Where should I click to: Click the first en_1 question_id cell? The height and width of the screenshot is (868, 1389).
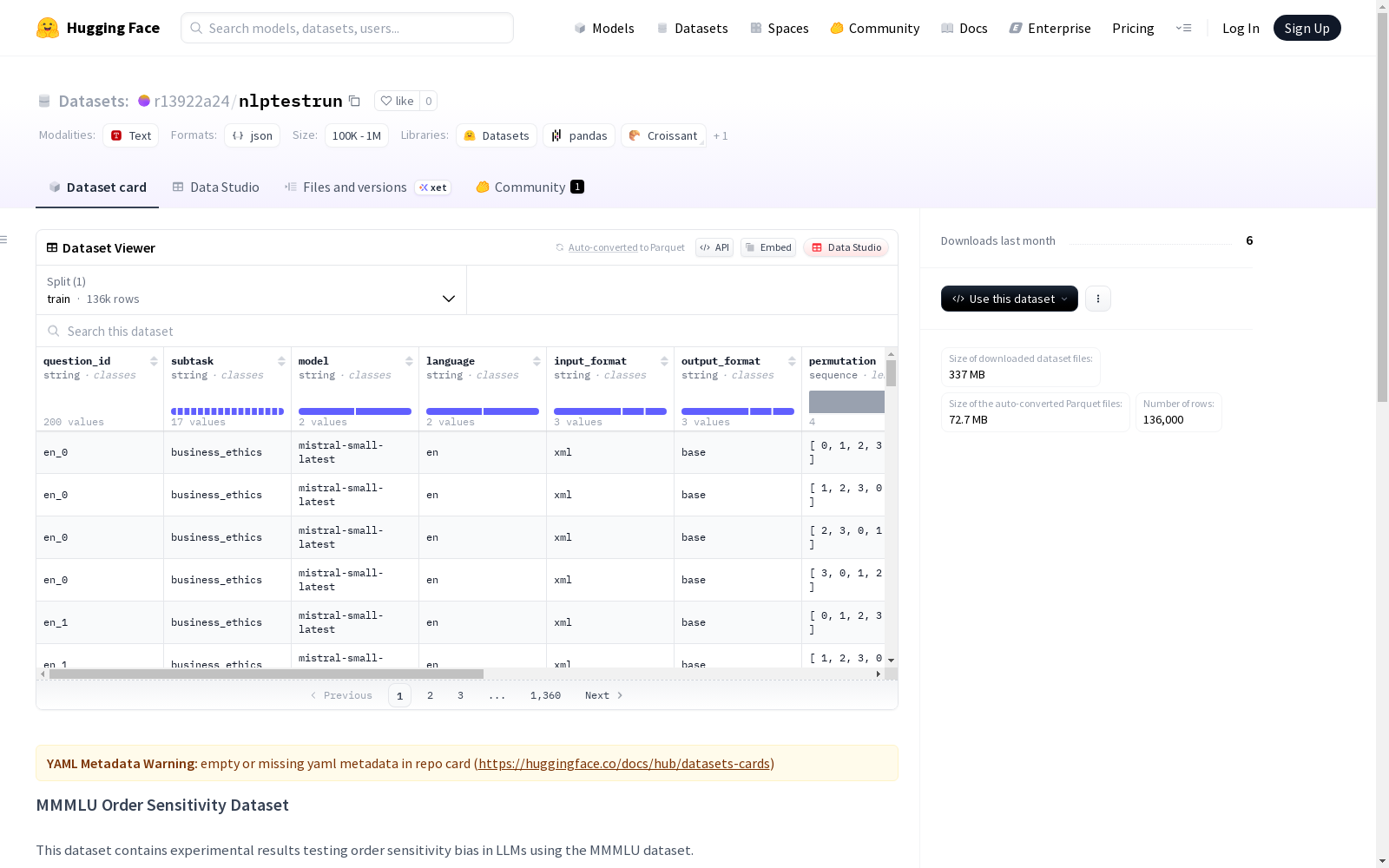coord(100,622)
